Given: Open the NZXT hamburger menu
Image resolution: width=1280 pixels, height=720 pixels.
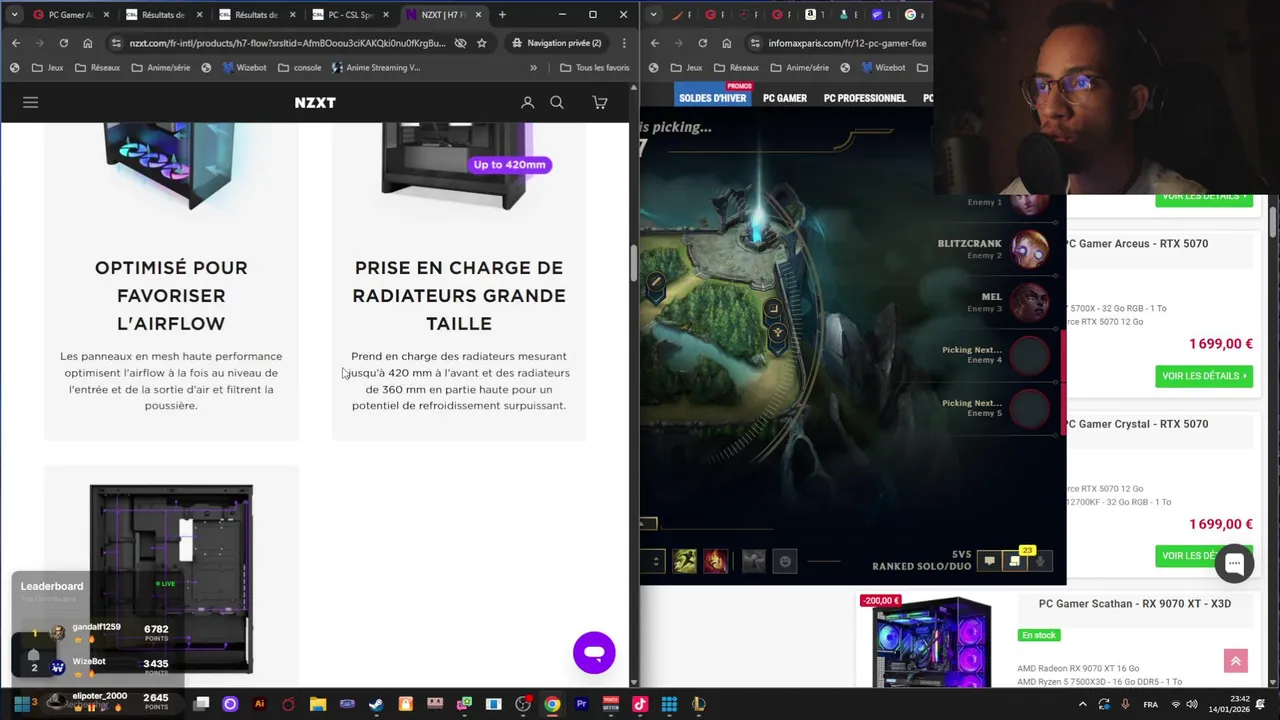Looking at the screenshot, I should coord(30,102).
